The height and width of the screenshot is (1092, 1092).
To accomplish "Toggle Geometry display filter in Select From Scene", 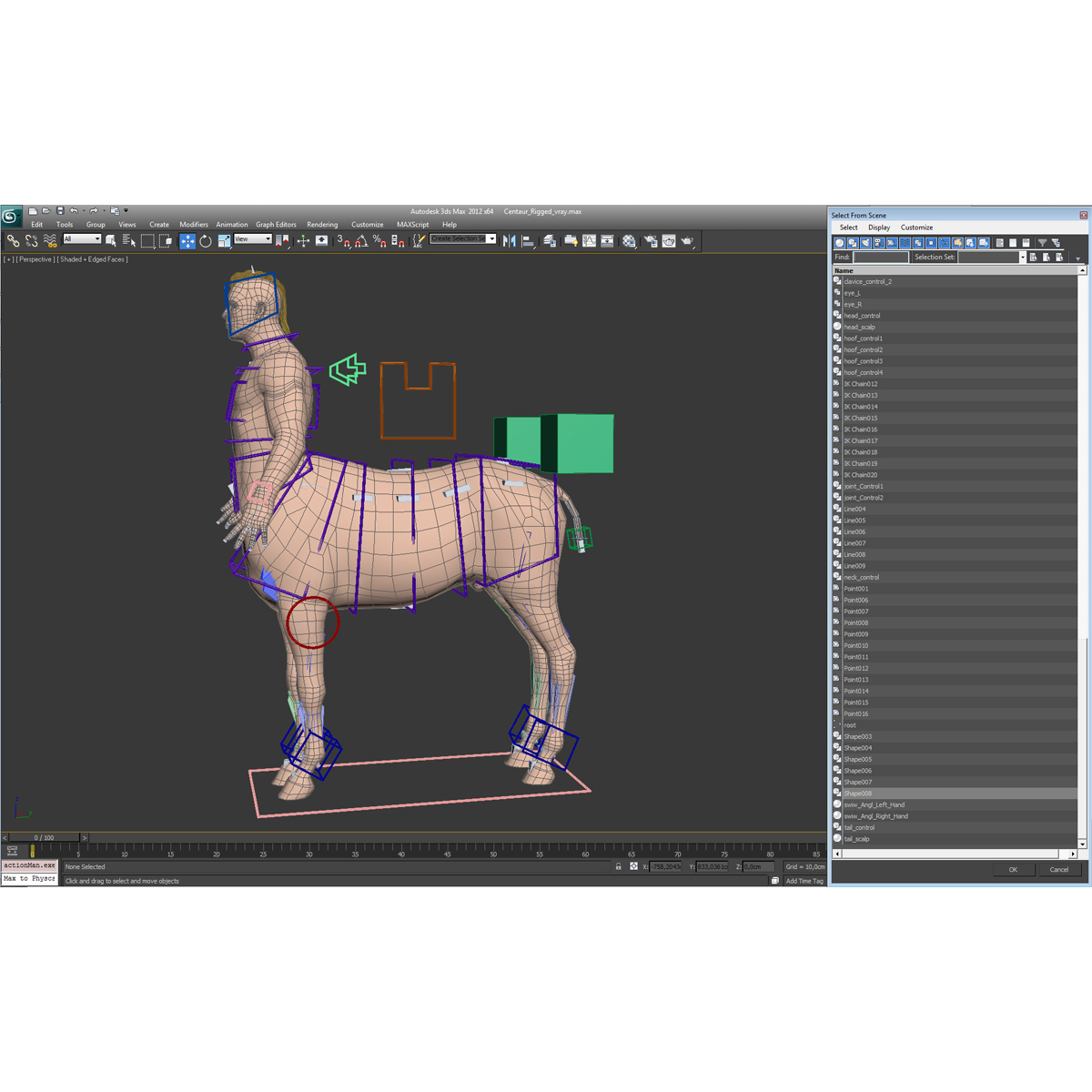I will (839, 242).
